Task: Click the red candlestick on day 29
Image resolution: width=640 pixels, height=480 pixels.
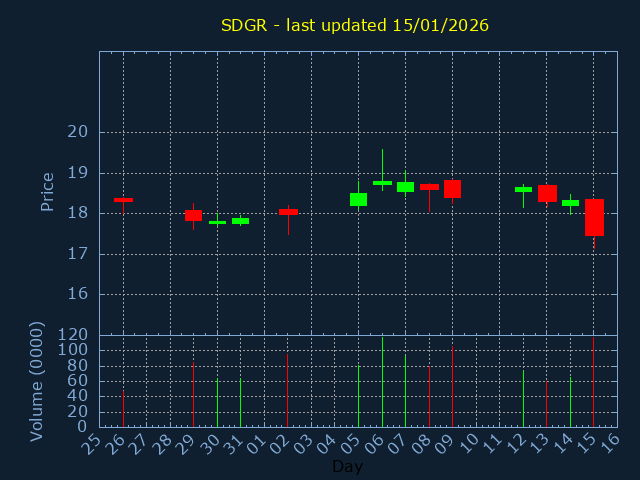Action: pos(193,215)
